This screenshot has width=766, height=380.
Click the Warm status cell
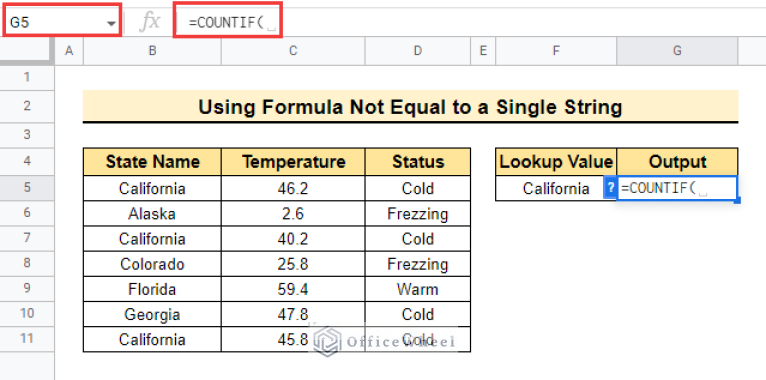pos(418,289)
